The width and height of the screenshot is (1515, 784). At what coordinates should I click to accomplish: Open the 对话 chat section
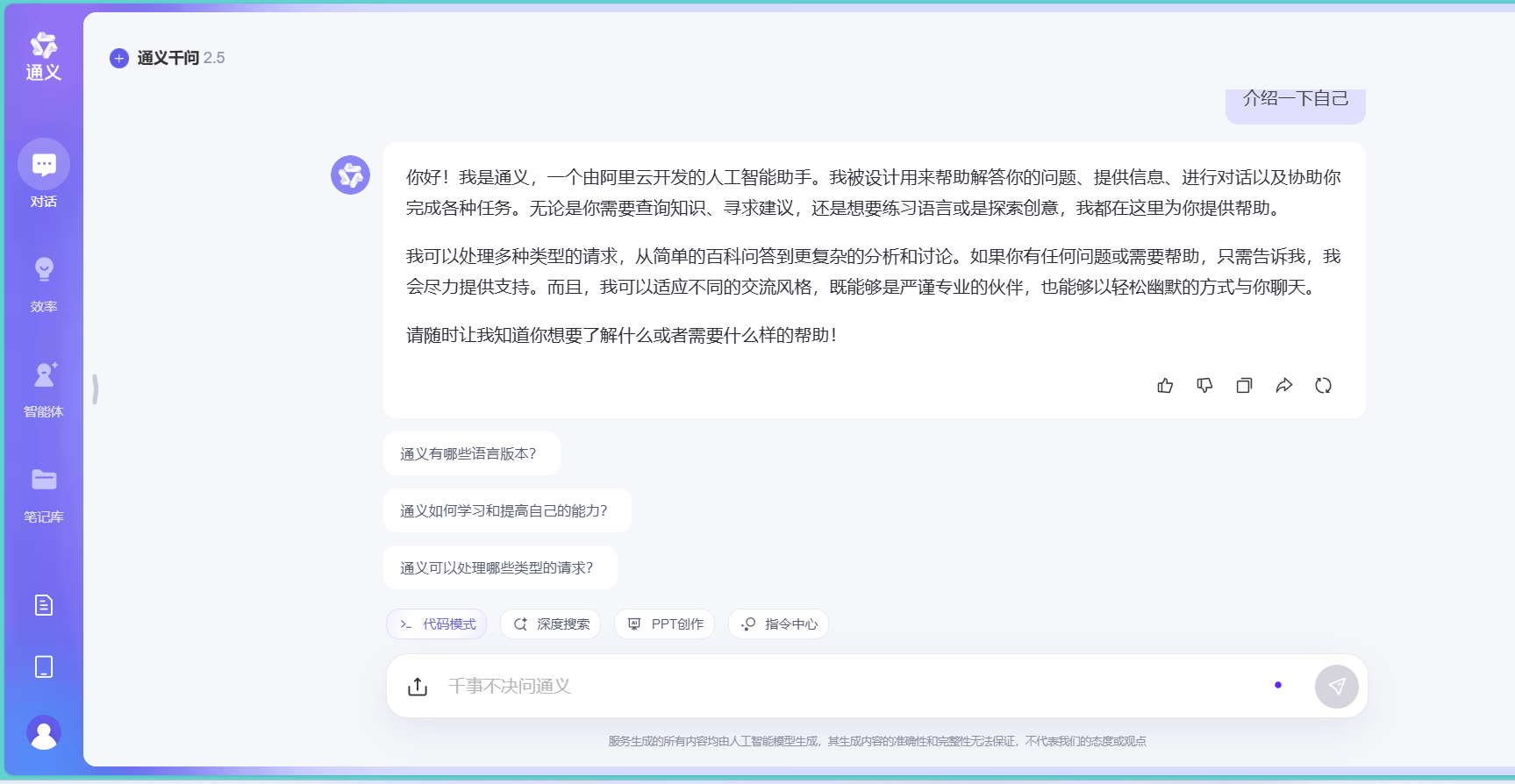44,175
